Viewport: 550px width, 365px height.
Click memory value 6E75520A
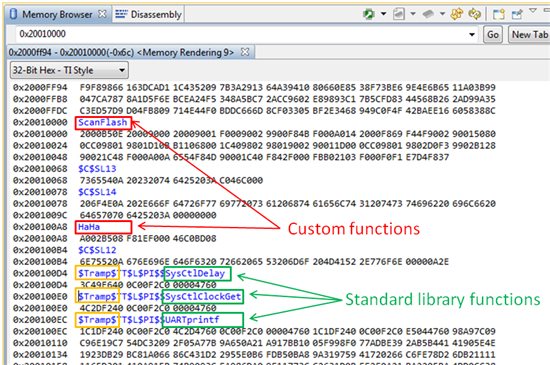click(x=101, y=262)
